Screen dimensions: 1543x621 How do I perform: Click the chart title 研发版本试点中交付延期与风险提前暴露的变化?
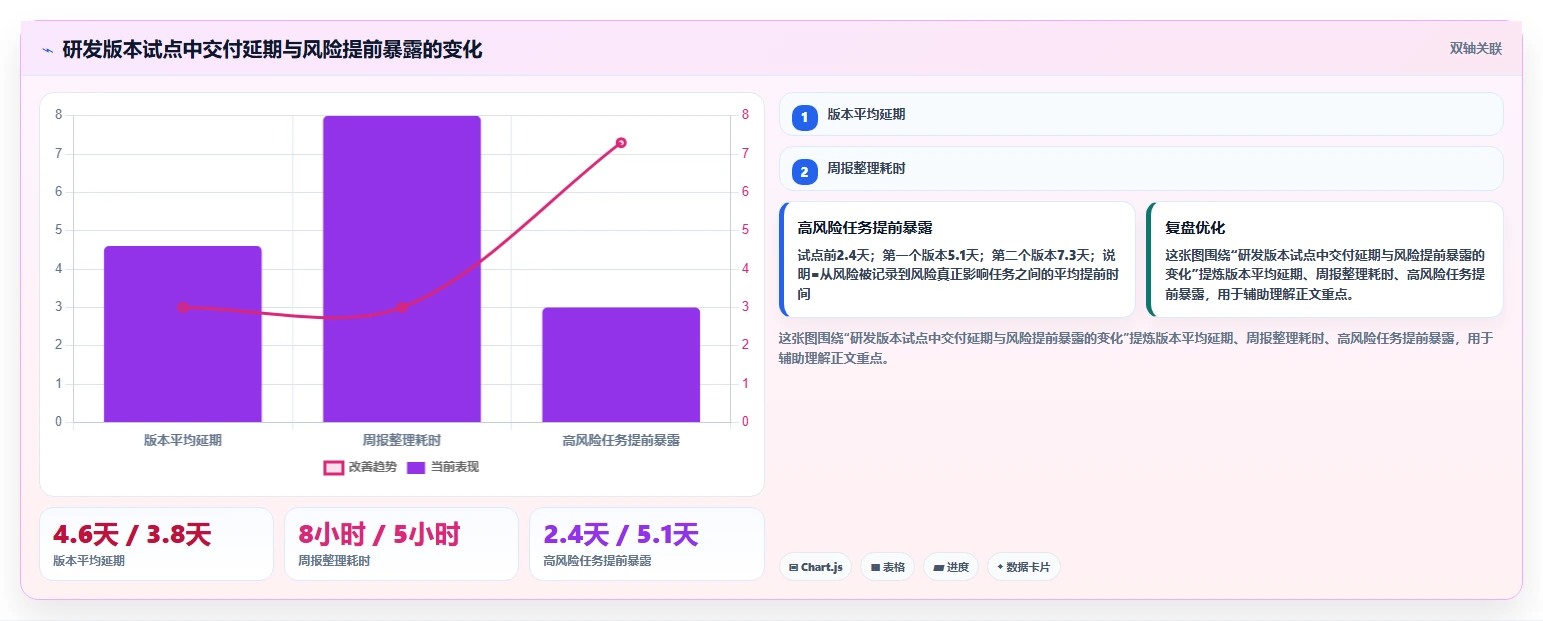[x=272, y=49]
